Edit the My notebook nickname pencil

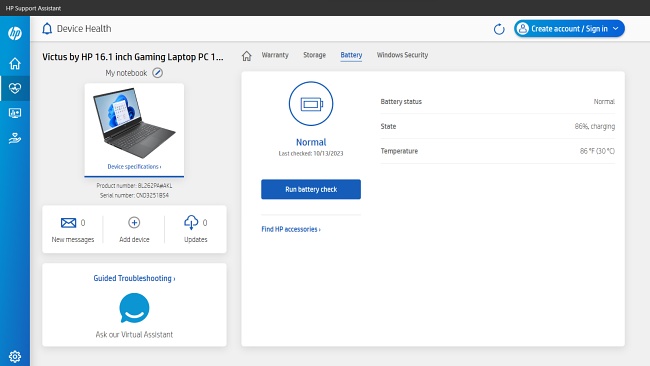pos(158,73)
